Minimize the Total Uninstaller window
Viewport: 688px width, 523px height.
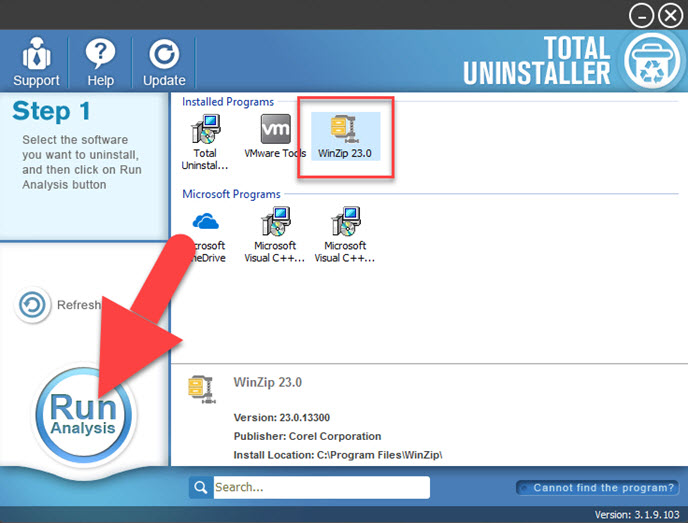point(641,16)
